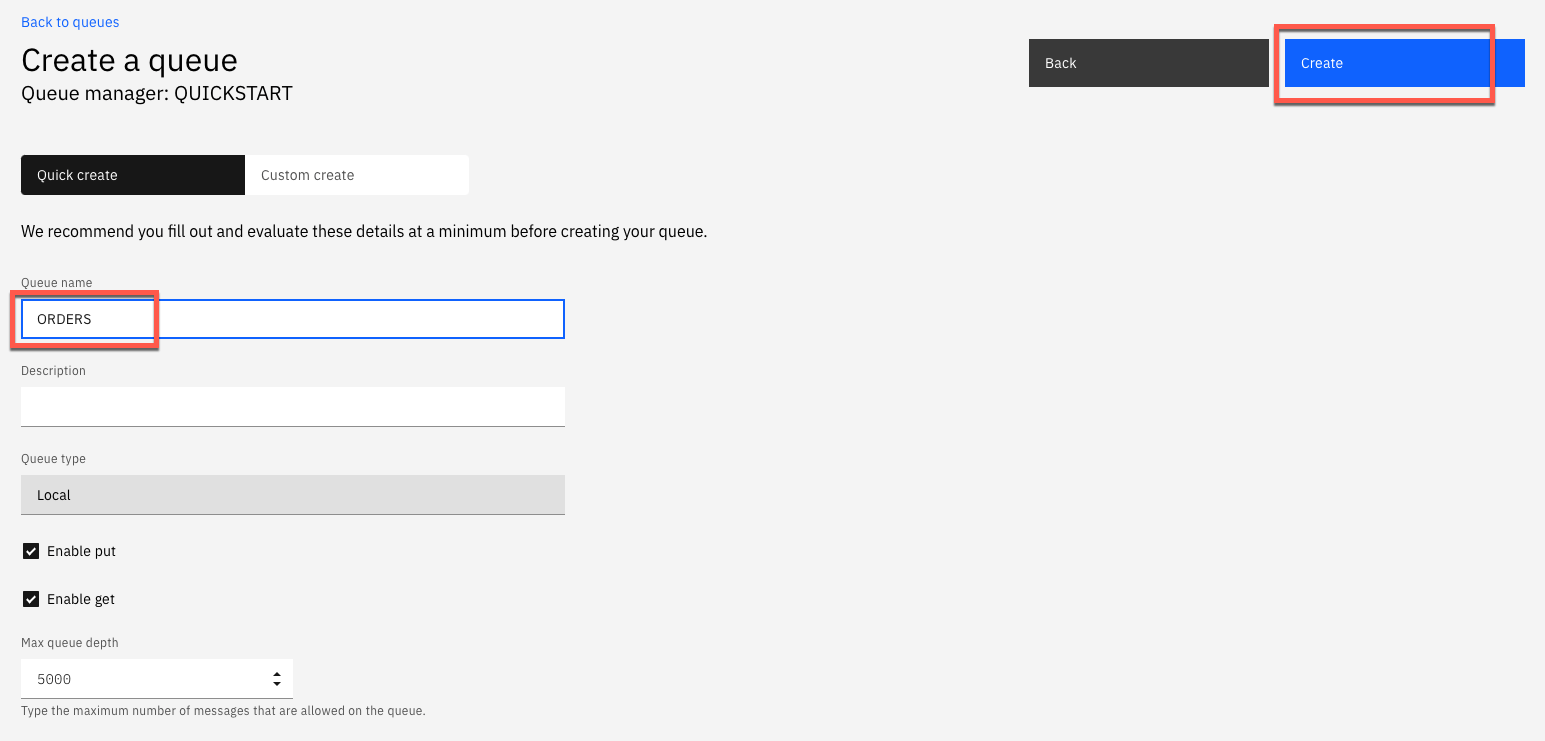The image size is (1545, 741).
Task: Click the Queue manager QUICKSTART label
Action: pos(156,93)
